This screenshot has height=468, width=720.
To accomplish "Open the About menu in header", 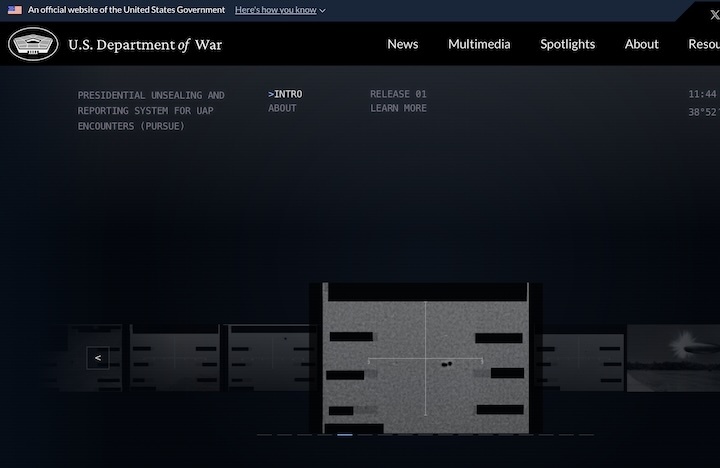I will pyautogui.click(x=641, y=44).
